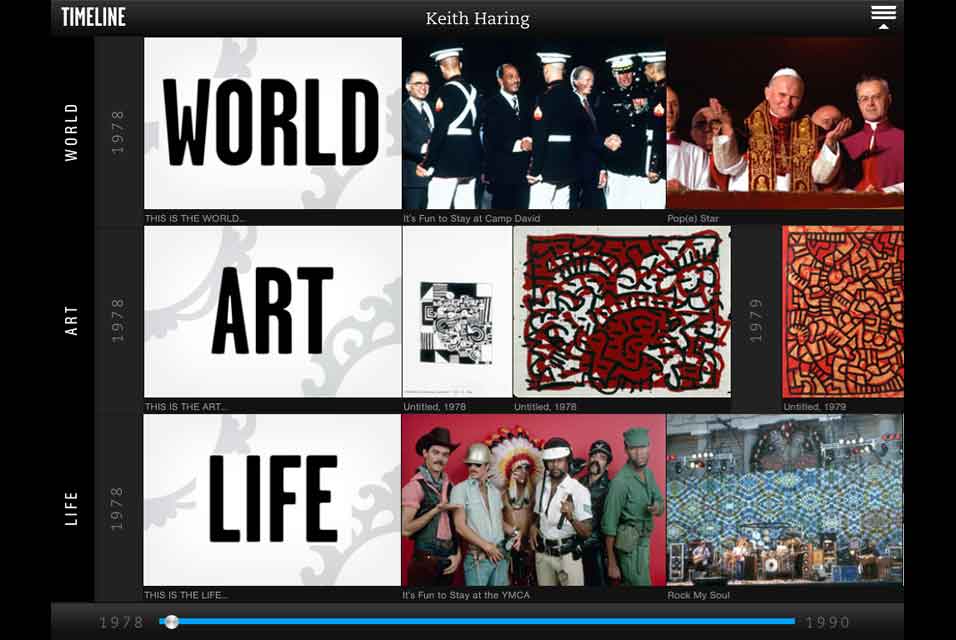The width and height of the screenshot is (956, 640).
Task: Click the 1978 year marker in Art row
Action: coord(118,320)
